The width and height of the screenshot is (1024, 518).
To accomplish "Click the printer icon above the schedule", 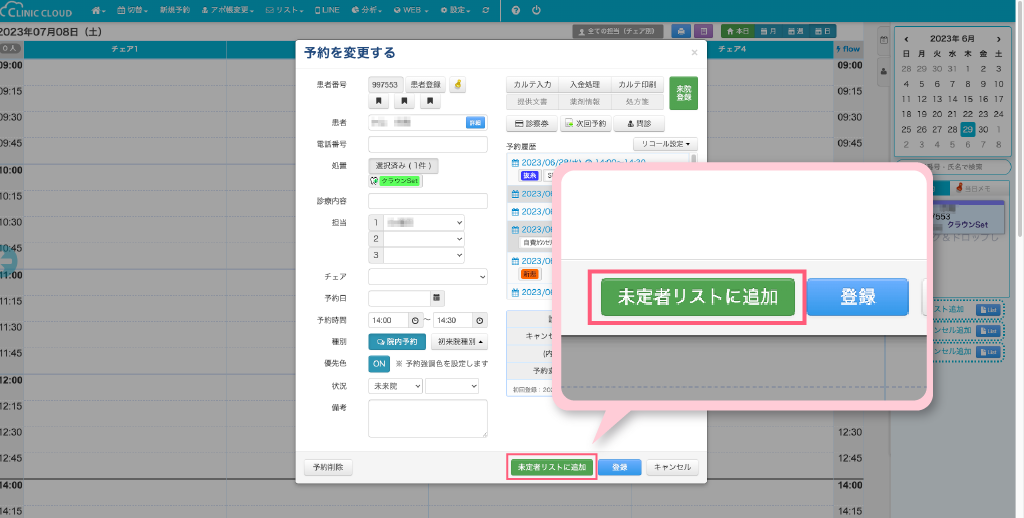I will (x=681, y=32).
